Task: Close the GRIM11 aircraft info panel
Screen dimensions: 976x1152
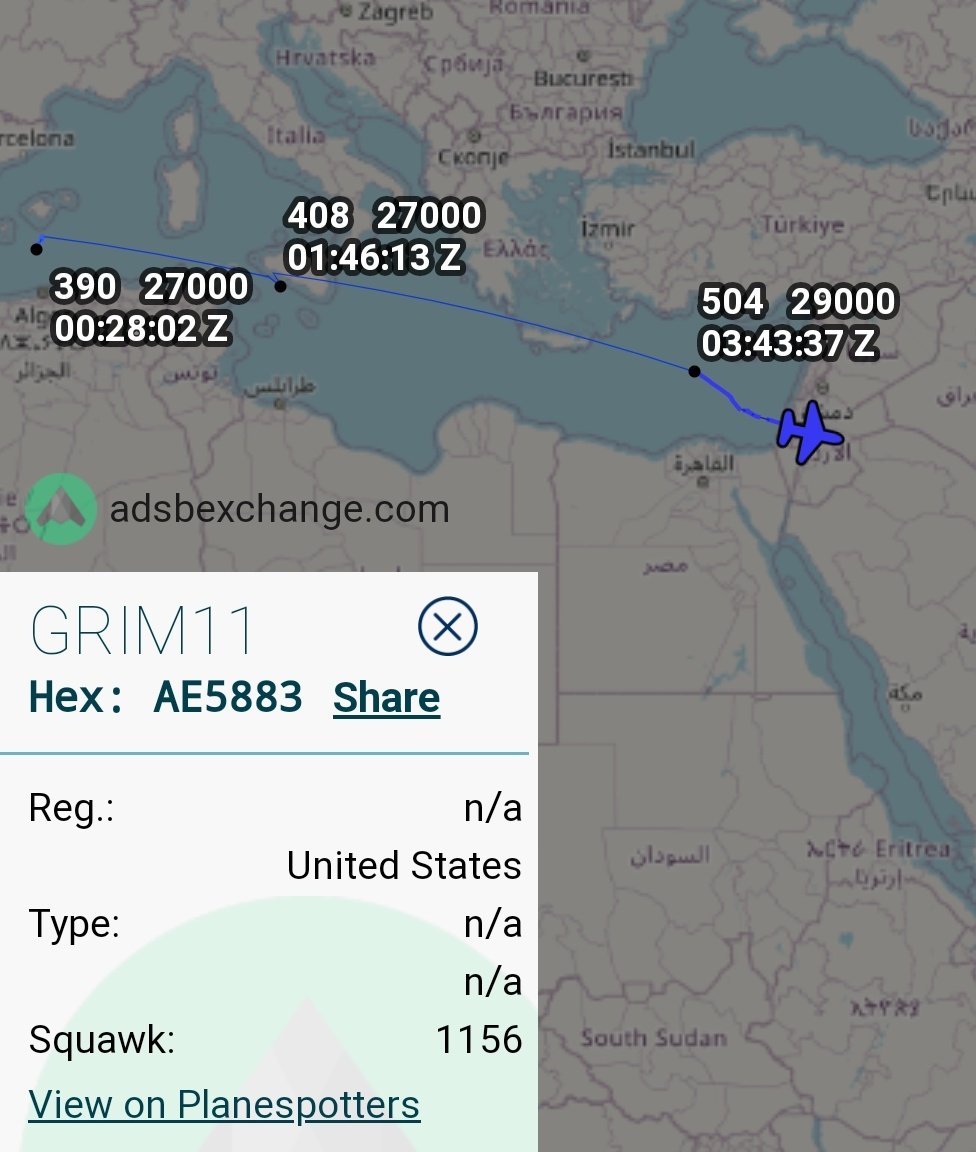Action: 448,627
